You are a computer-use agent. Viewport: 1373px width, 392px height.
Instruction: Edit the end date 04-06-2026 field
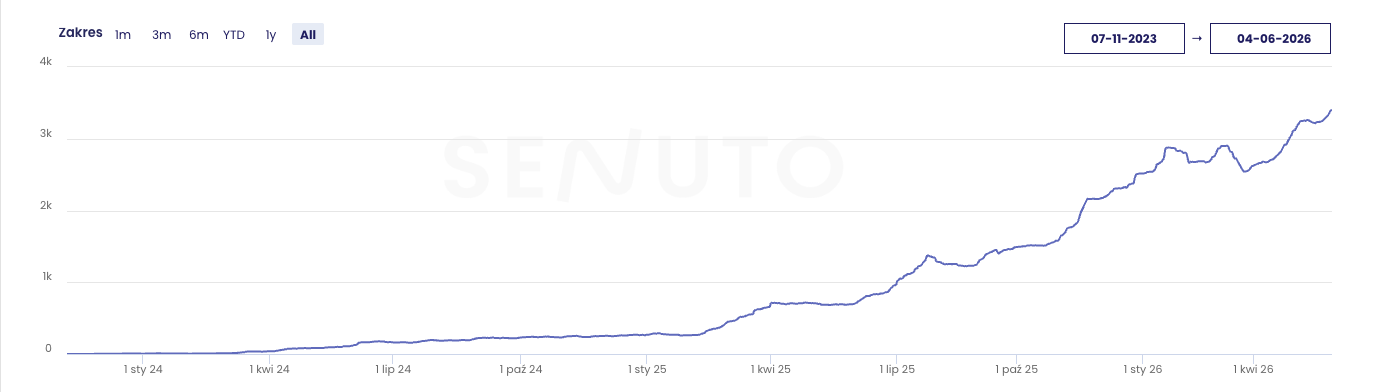tap(1270, 38)
